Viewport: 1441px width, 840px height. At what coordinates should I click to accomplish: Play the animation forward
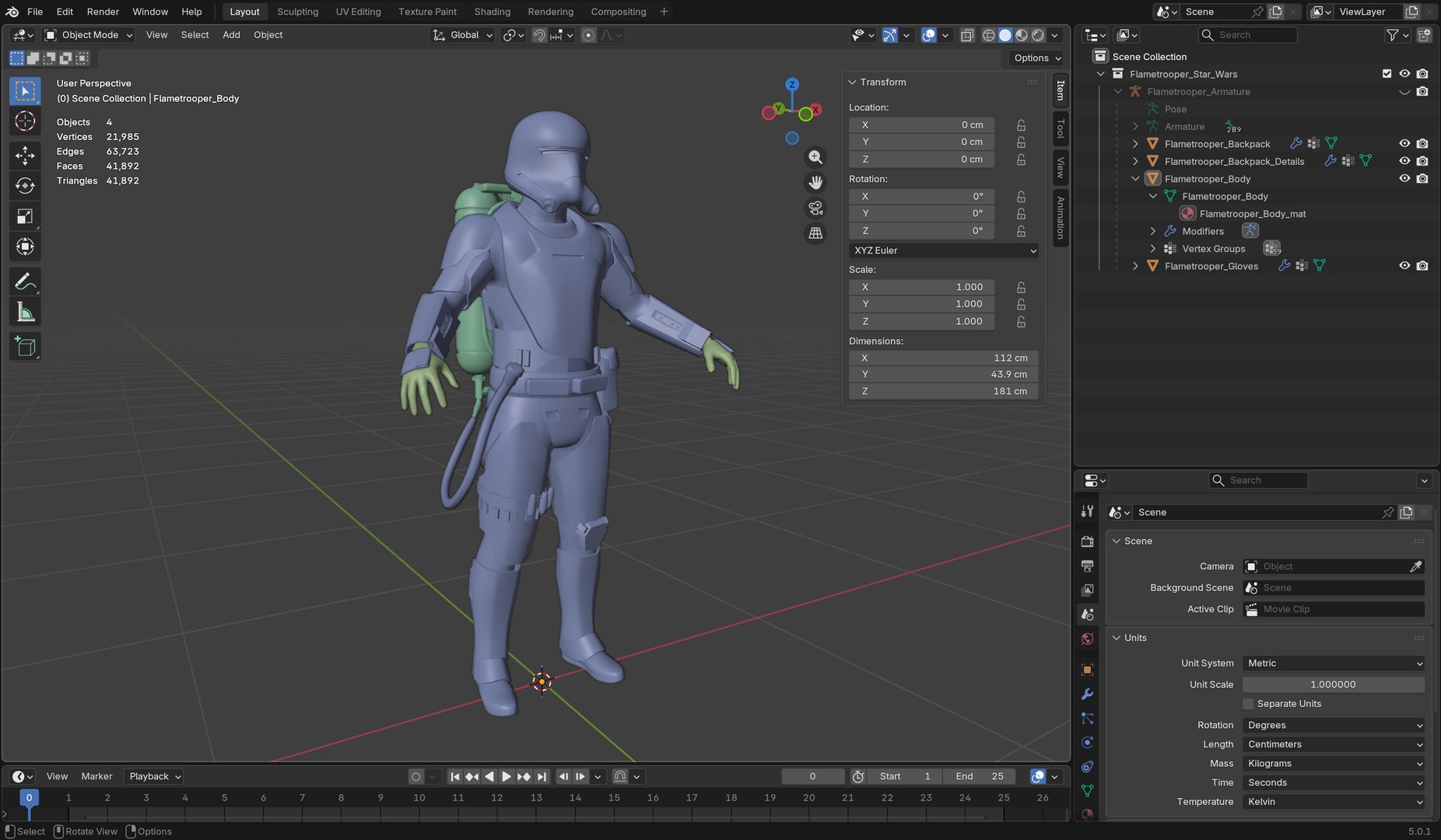click(x=507, y=776)
